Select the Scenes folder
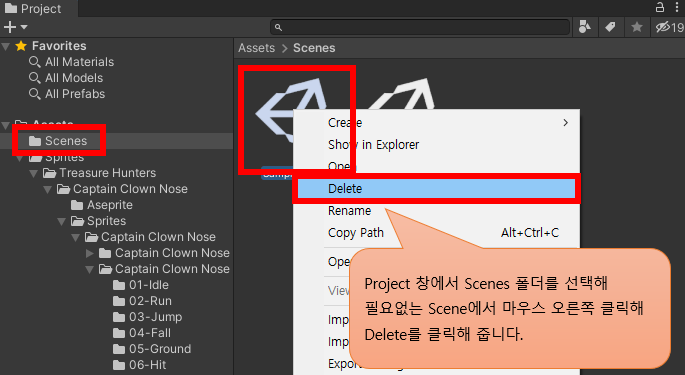685x375 pixels. [66, 141]
